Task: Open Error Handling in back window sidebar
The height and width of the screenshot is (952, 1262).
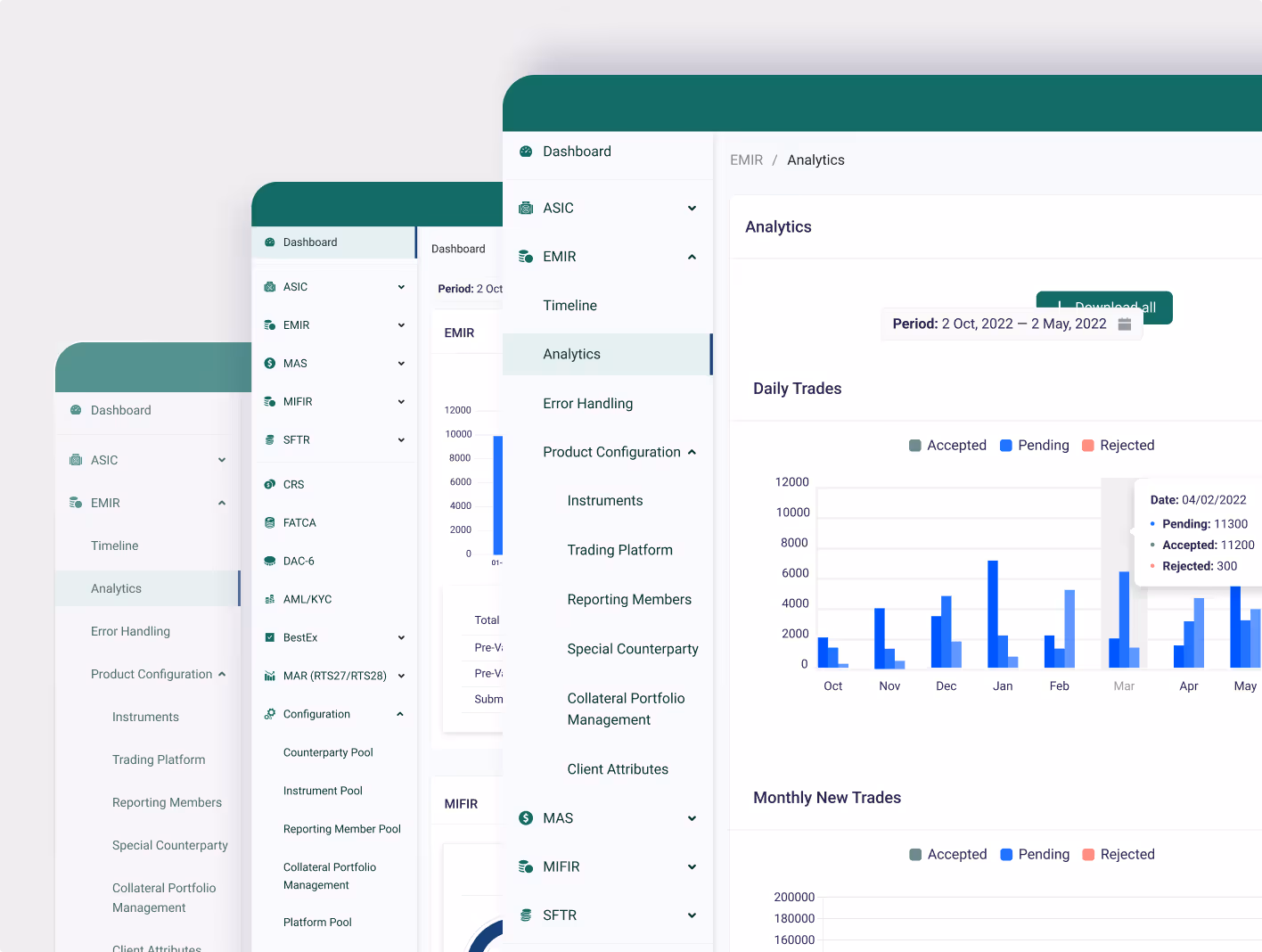Action: point(130,632)
